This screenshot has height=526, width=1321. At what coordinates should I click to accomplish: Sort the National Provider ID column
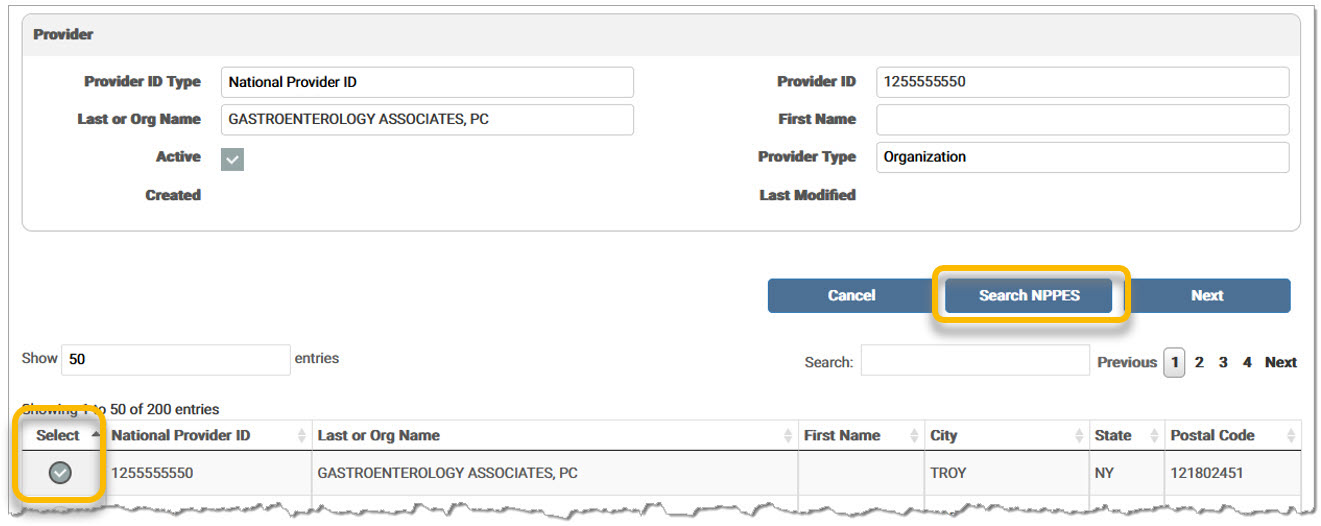pos(302,436)
